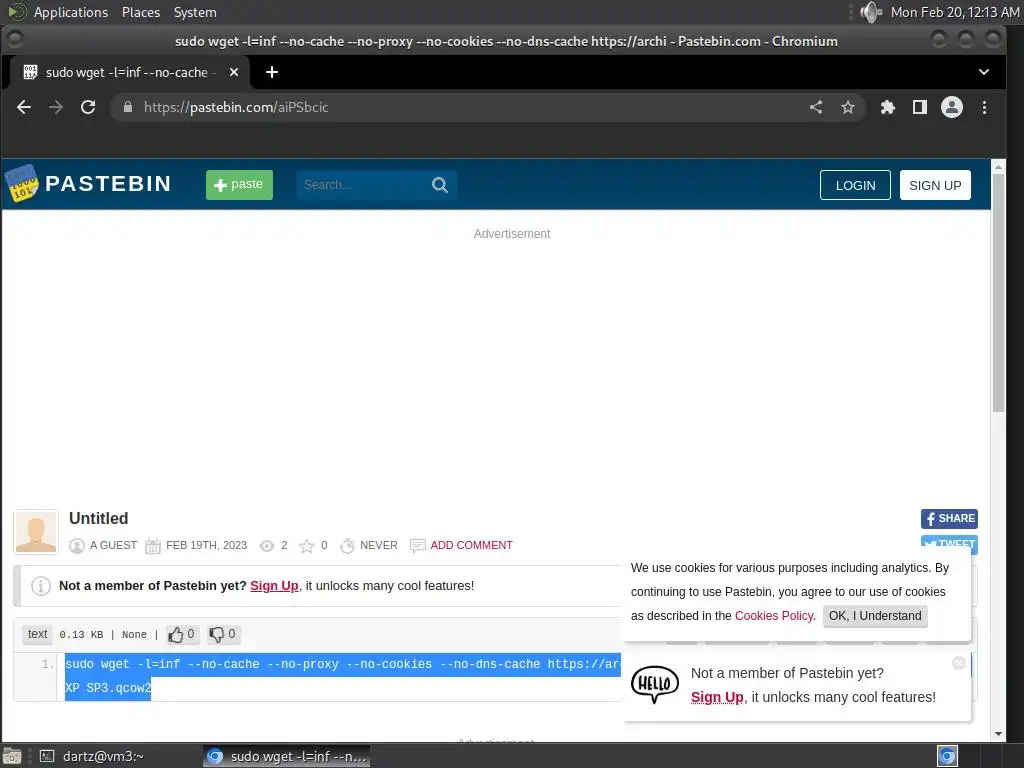The image size is (1024, 768).
Task: Open the extensions puzzle icon
Action: point(888,107)
